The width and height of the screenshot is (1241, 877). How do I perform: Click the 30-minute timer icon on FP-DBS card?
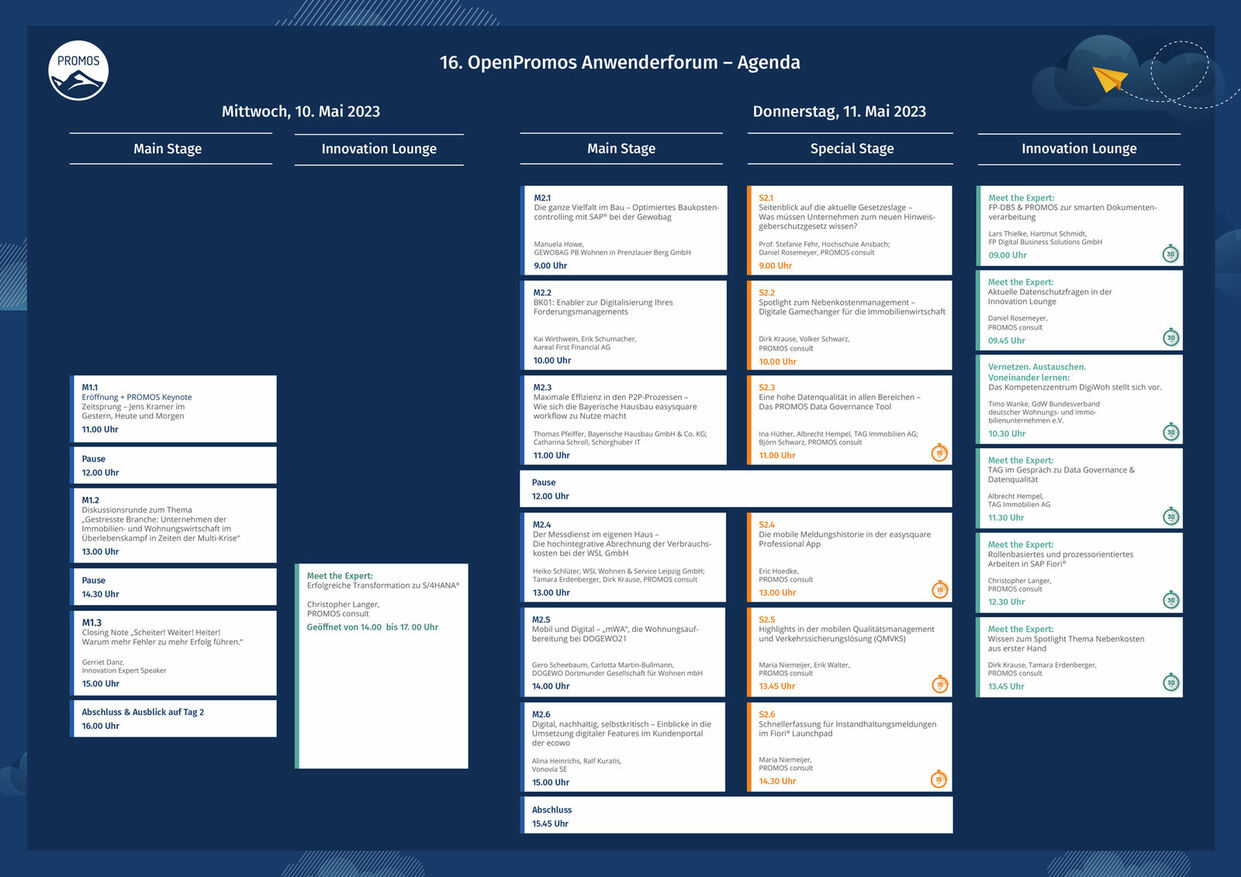point(1170,254)
